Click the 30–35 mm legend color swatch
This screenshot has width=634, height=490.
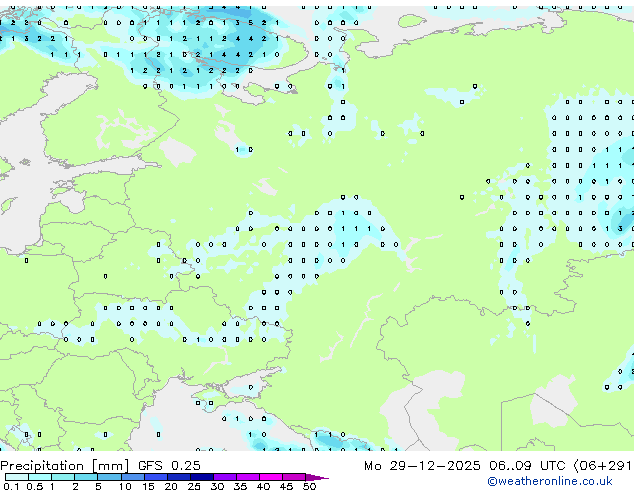tap(224, 477)
